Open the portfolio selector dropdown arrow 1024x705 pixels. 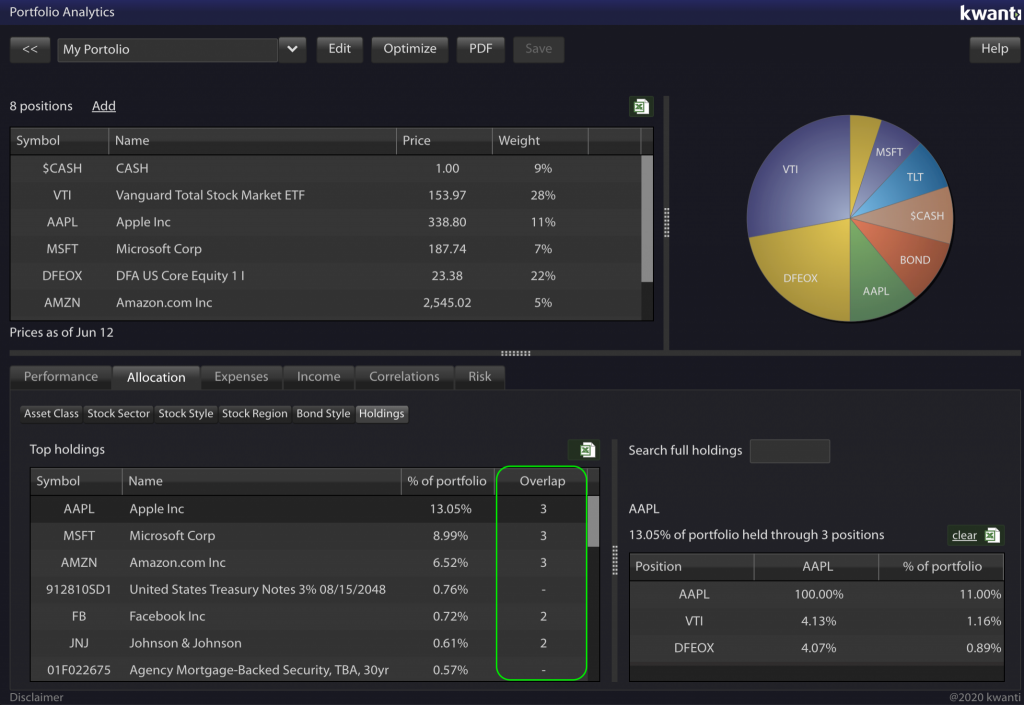293,49
